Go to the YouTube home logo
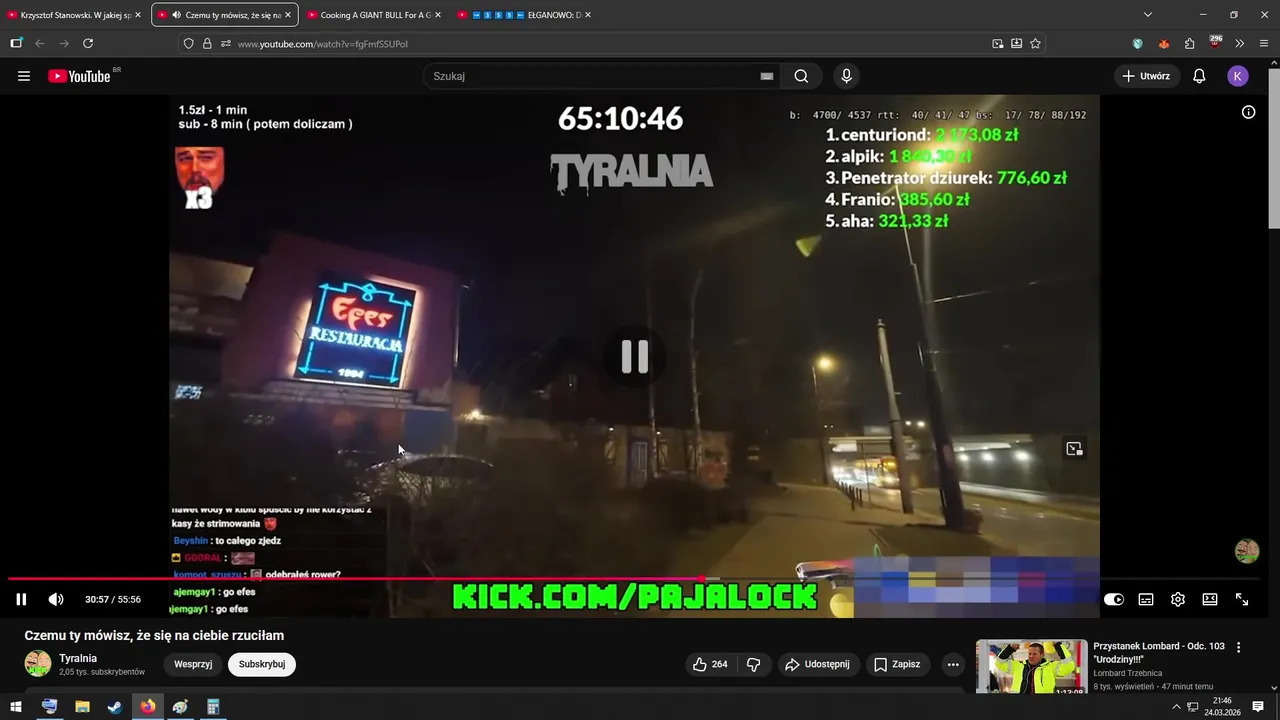This screenshot has width=1280, height=720. click(79, 76)
